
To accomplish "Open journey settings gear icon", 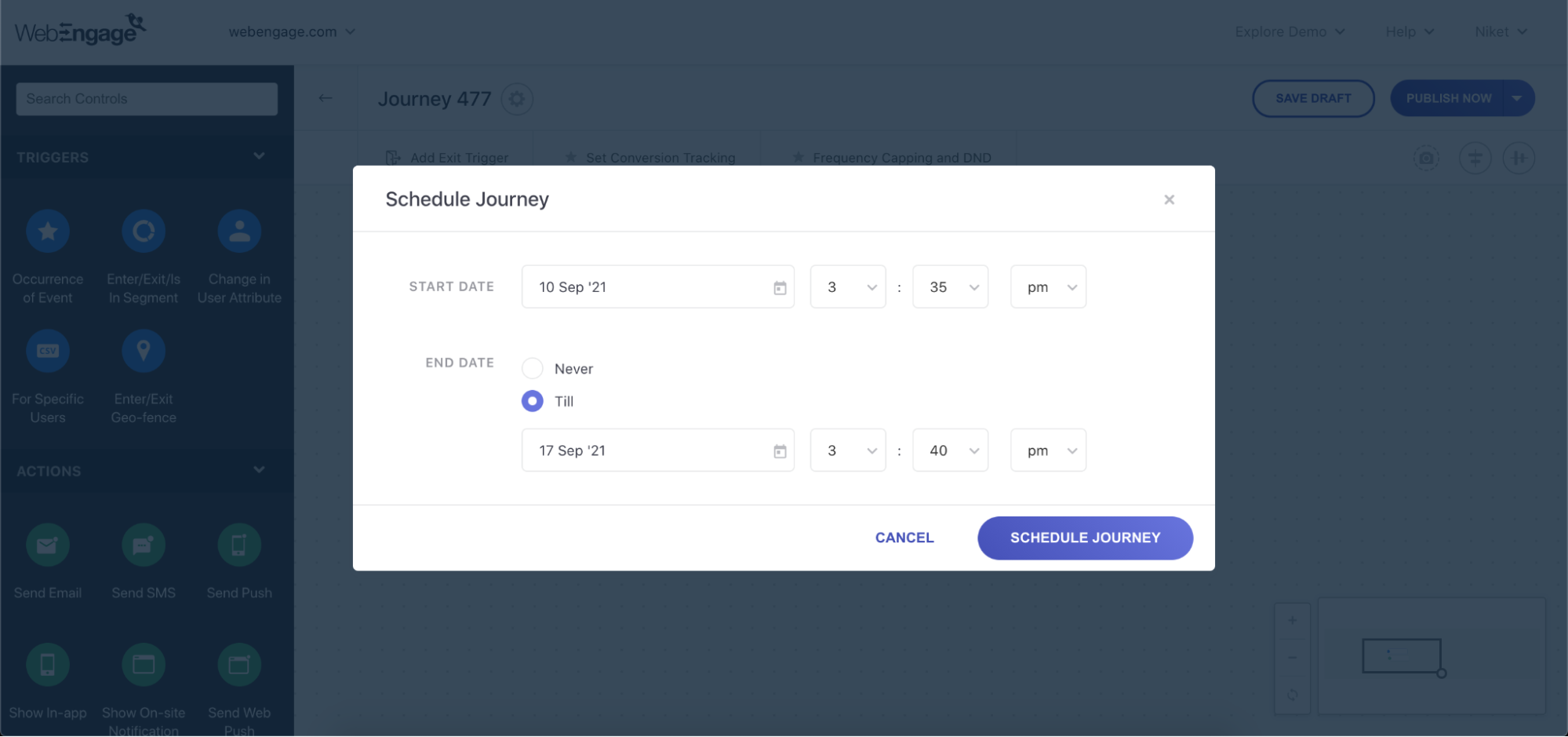I will point(517,99).
